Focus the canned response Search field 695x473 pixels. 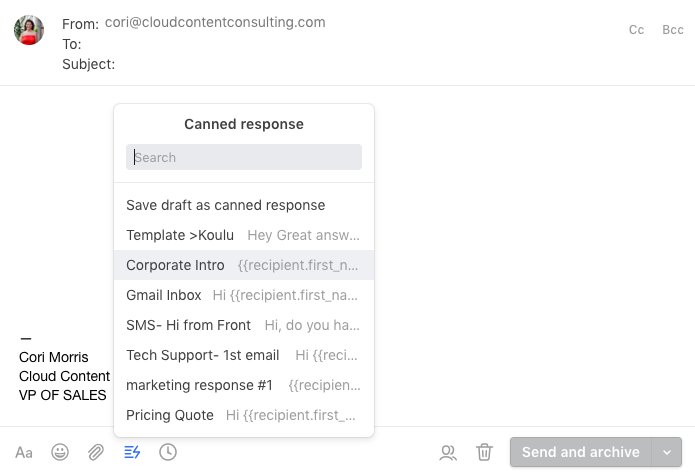coord(244,157)
